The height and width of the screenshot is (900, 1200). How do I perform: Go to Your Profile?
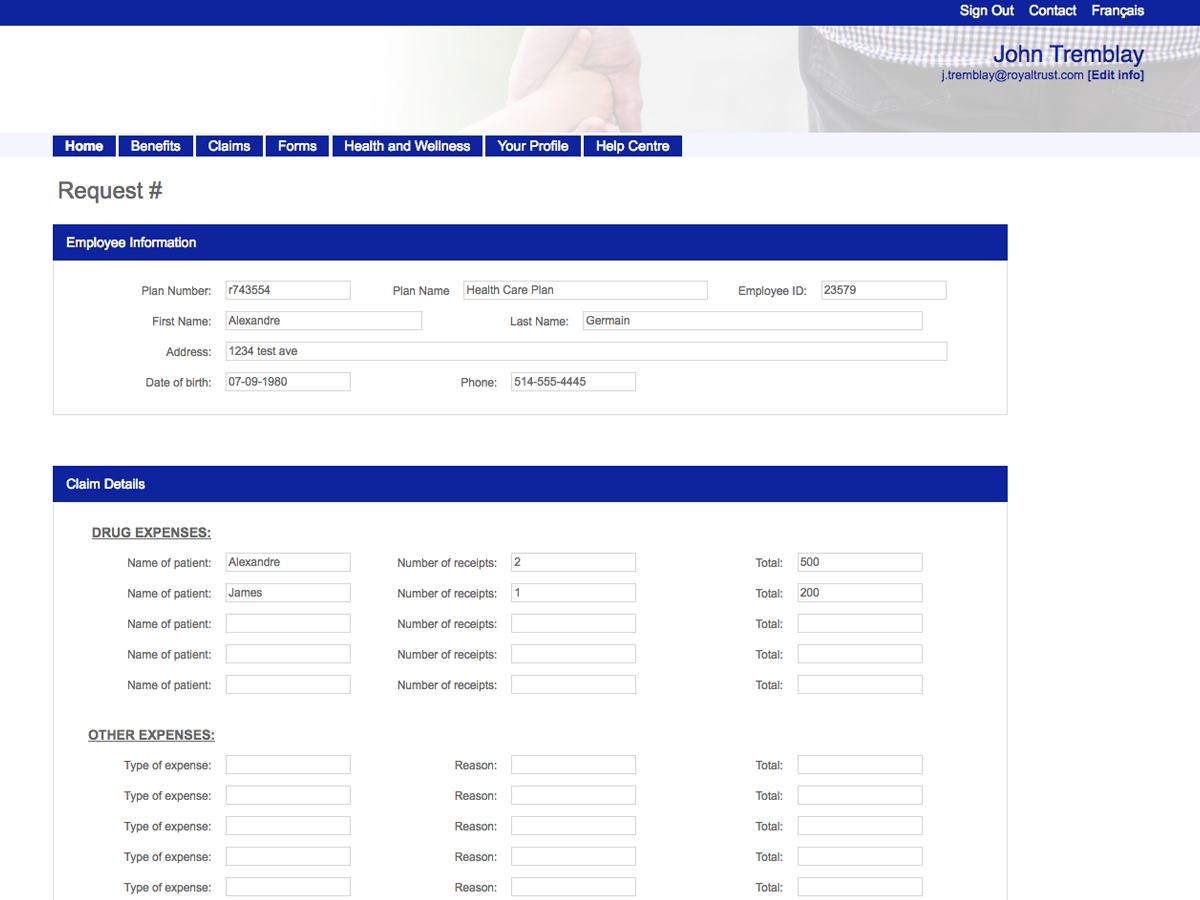532,145
